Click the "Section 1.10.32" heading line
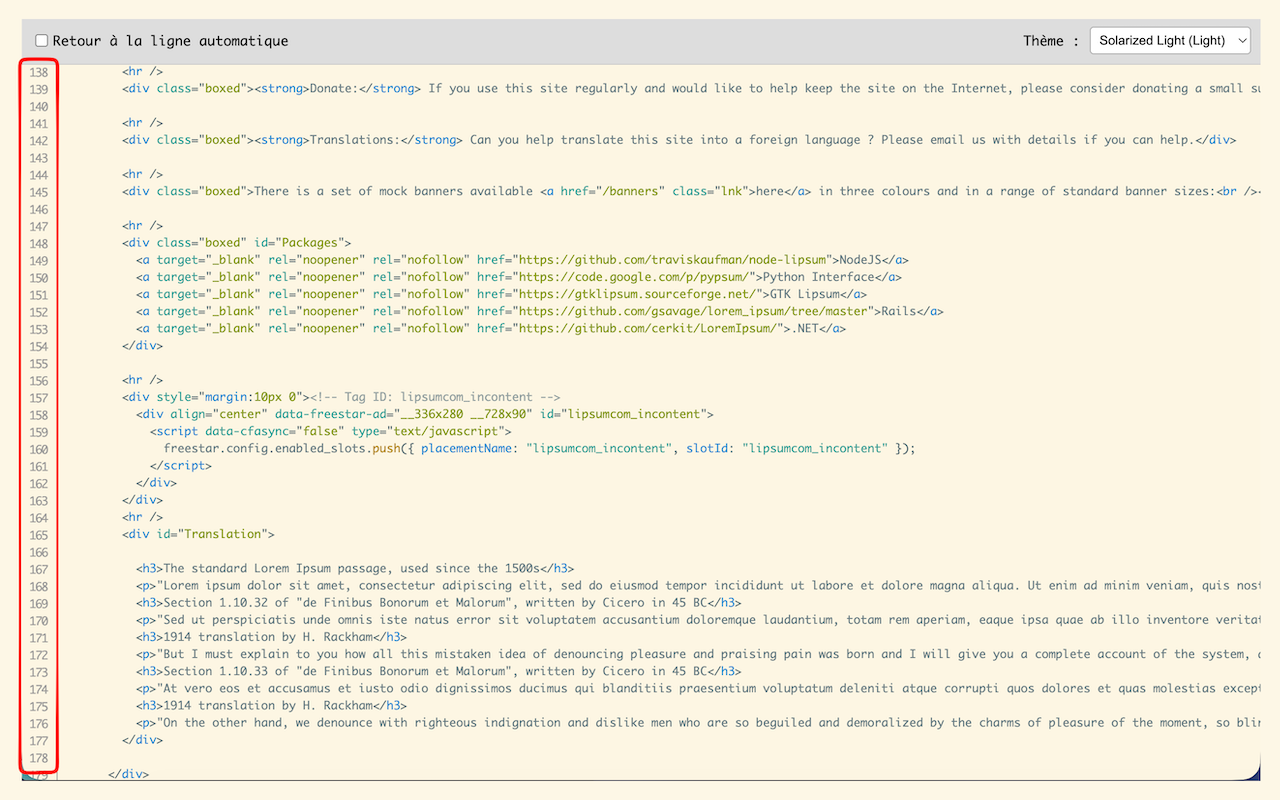Viewport: 1280px width, 800px height. 439,602
